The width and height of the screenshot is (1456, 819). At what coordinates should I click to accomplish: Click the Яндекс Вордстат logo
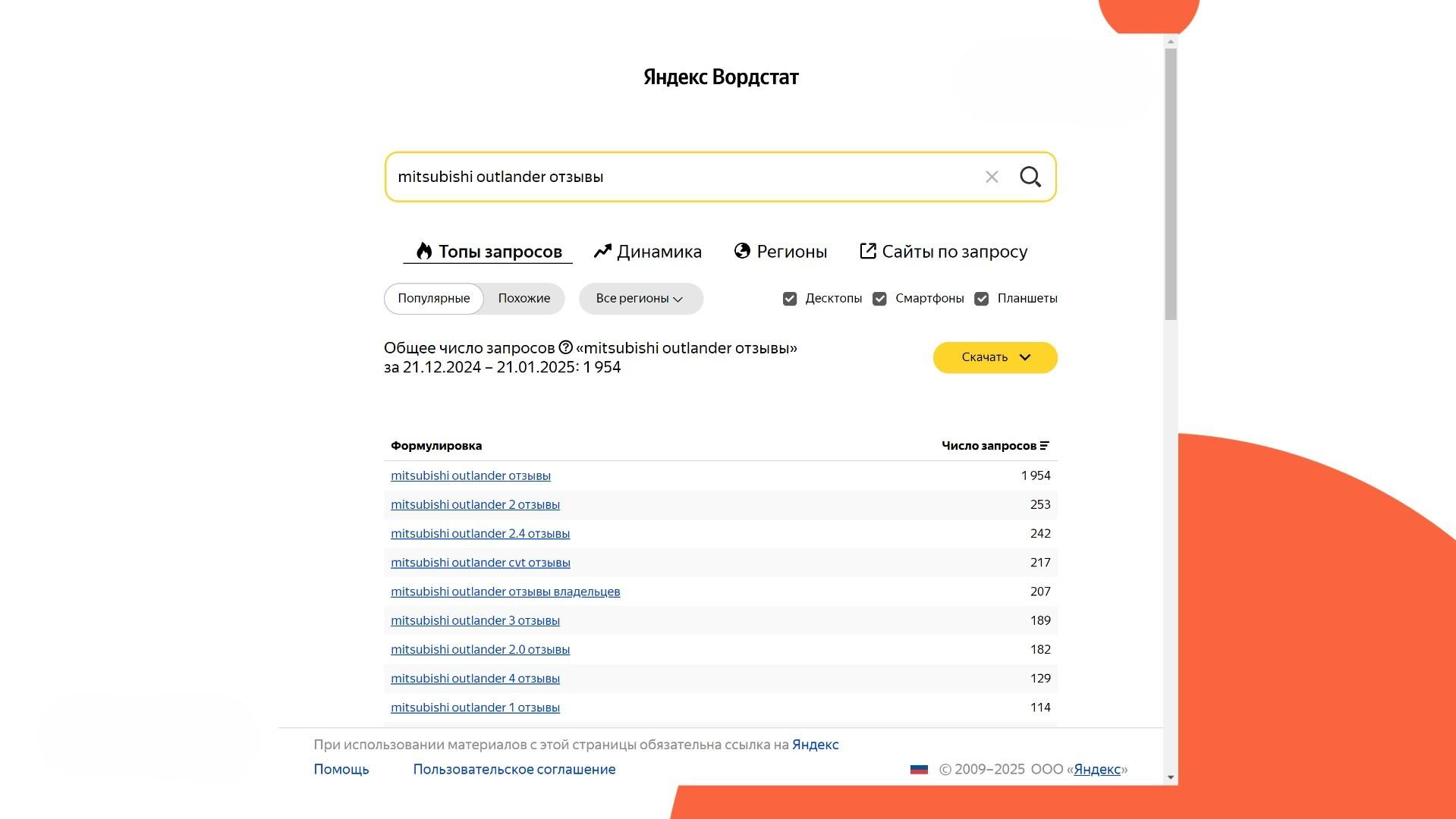721,77
